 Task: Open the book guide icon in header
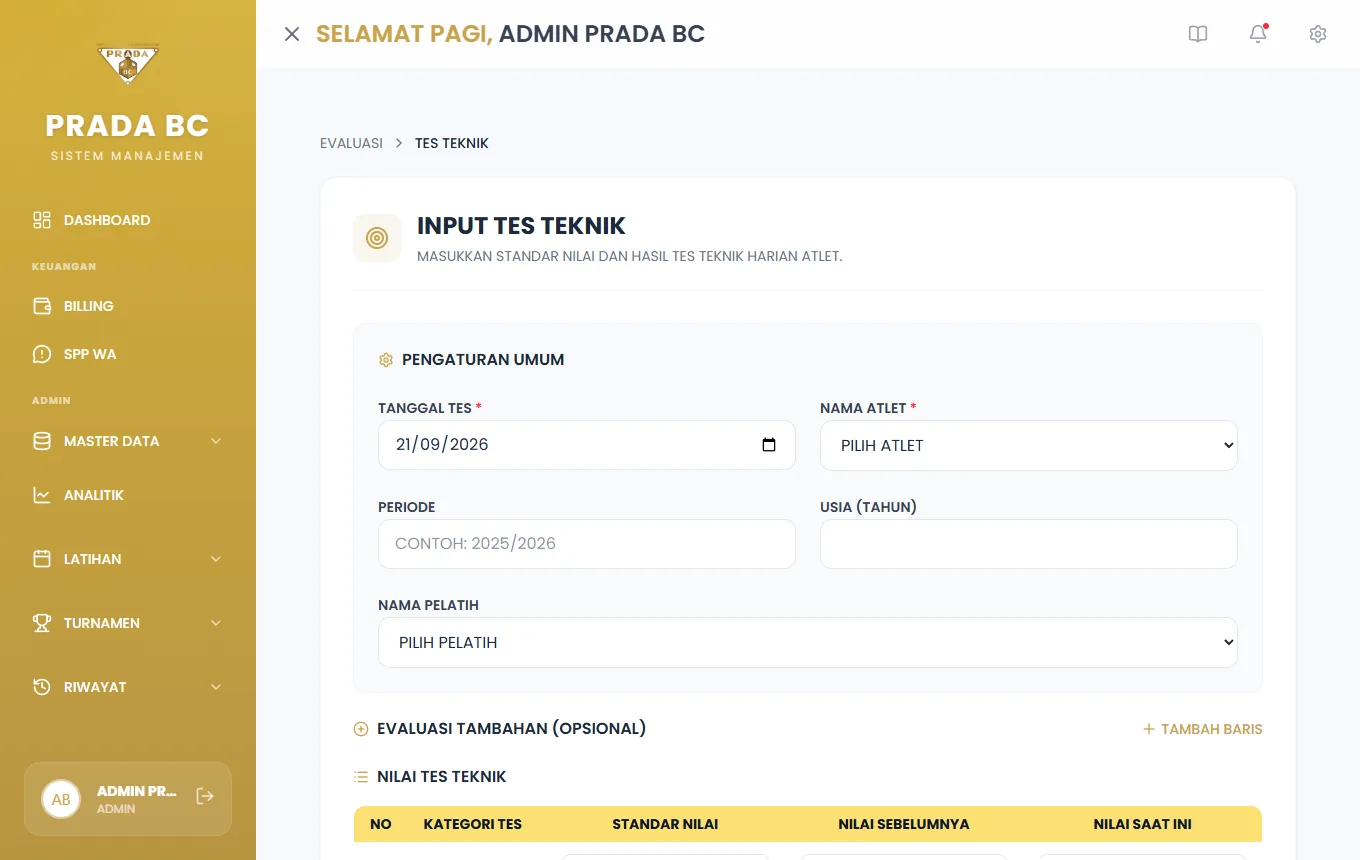point(1198,34)
